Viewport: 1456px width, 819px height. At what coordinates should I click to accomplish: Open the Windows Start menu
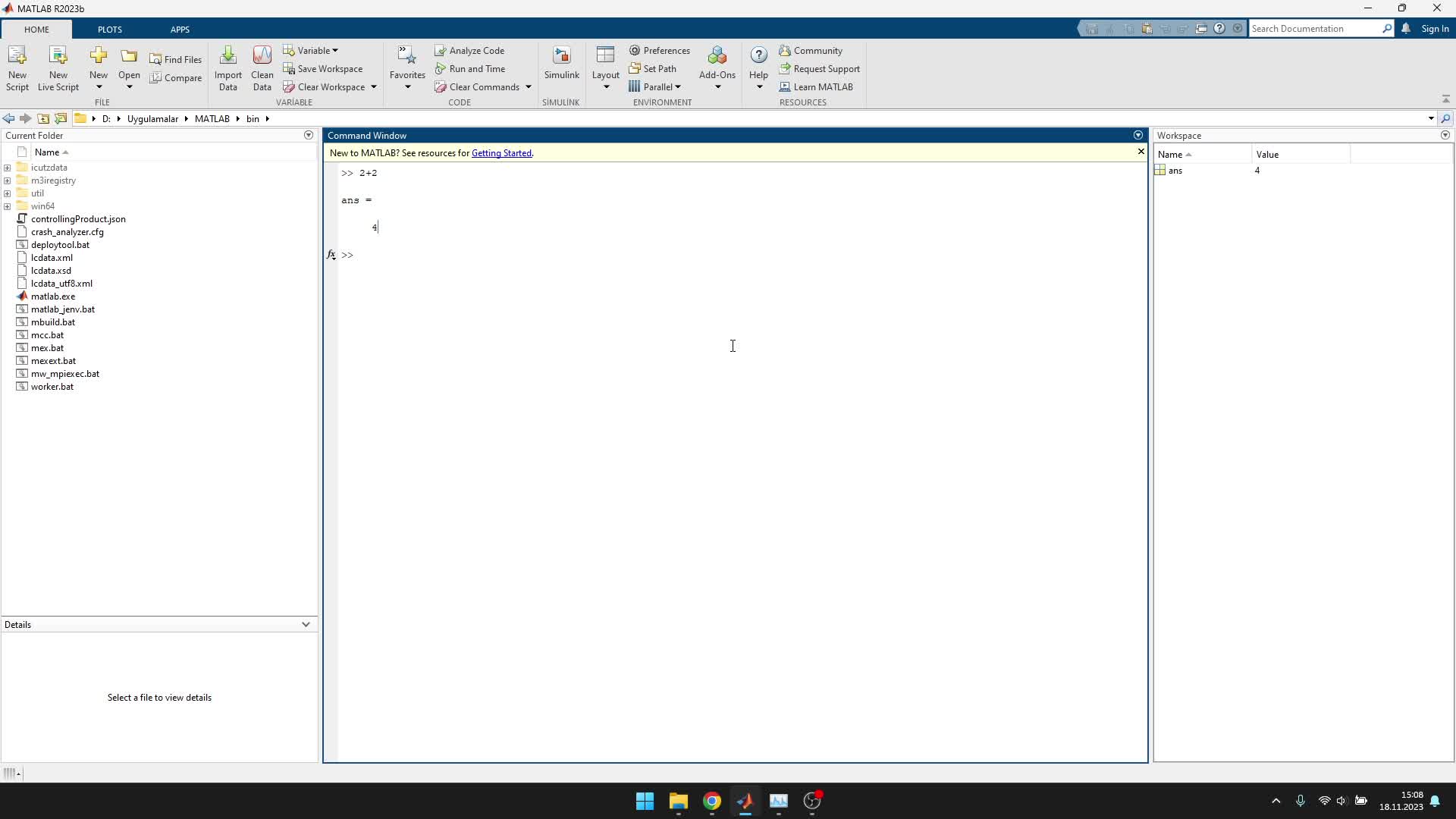645,802
